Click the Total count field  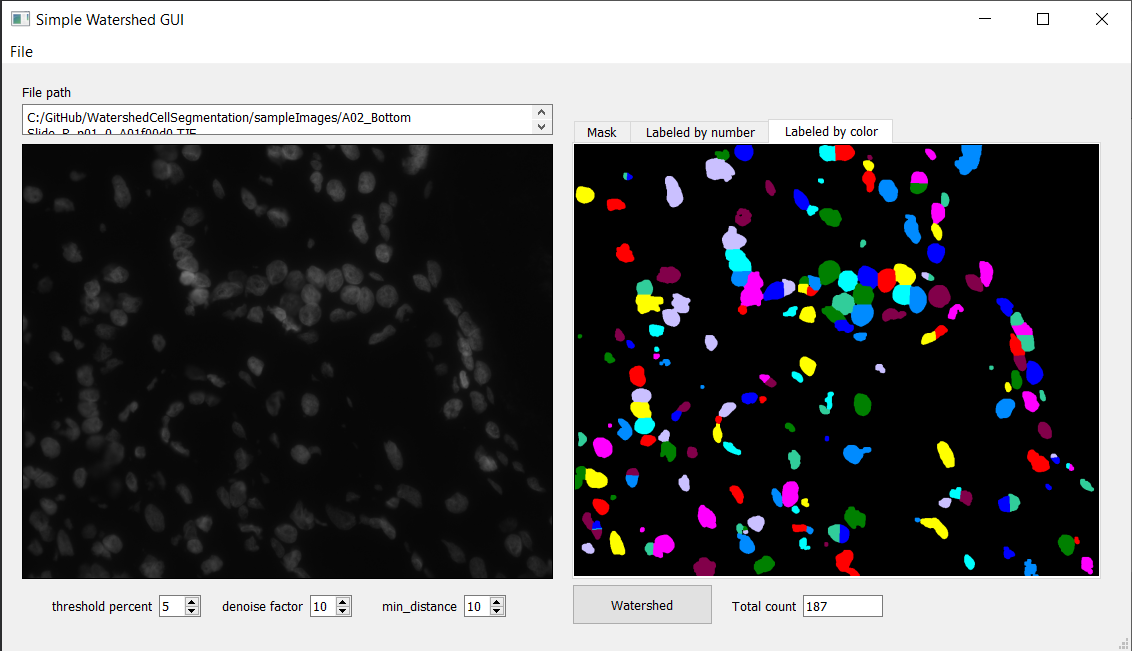[x=843, y=606]
